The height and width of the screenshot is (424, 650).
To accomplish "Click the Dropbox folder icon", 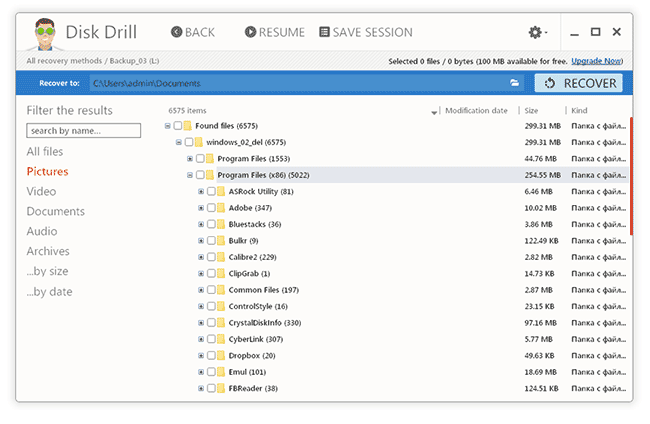I will coord(221,356).
